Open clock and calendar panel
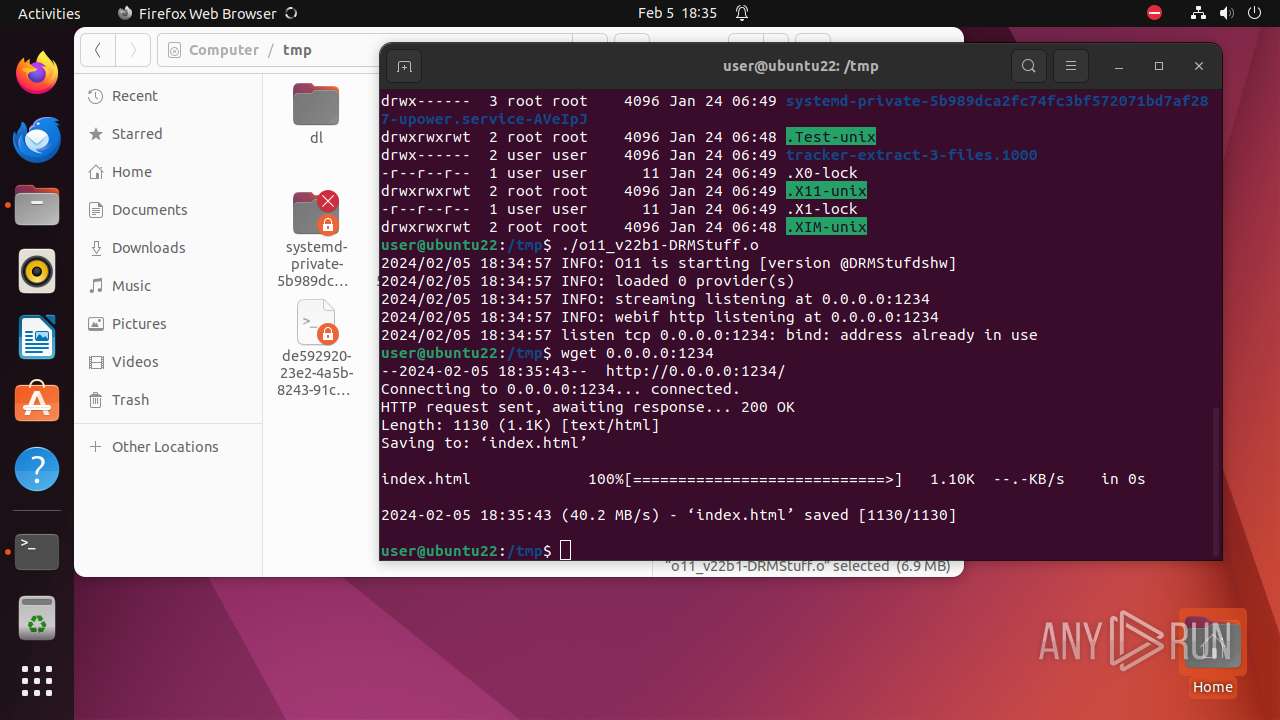The image size is (1280, 720). pos(677,13)
